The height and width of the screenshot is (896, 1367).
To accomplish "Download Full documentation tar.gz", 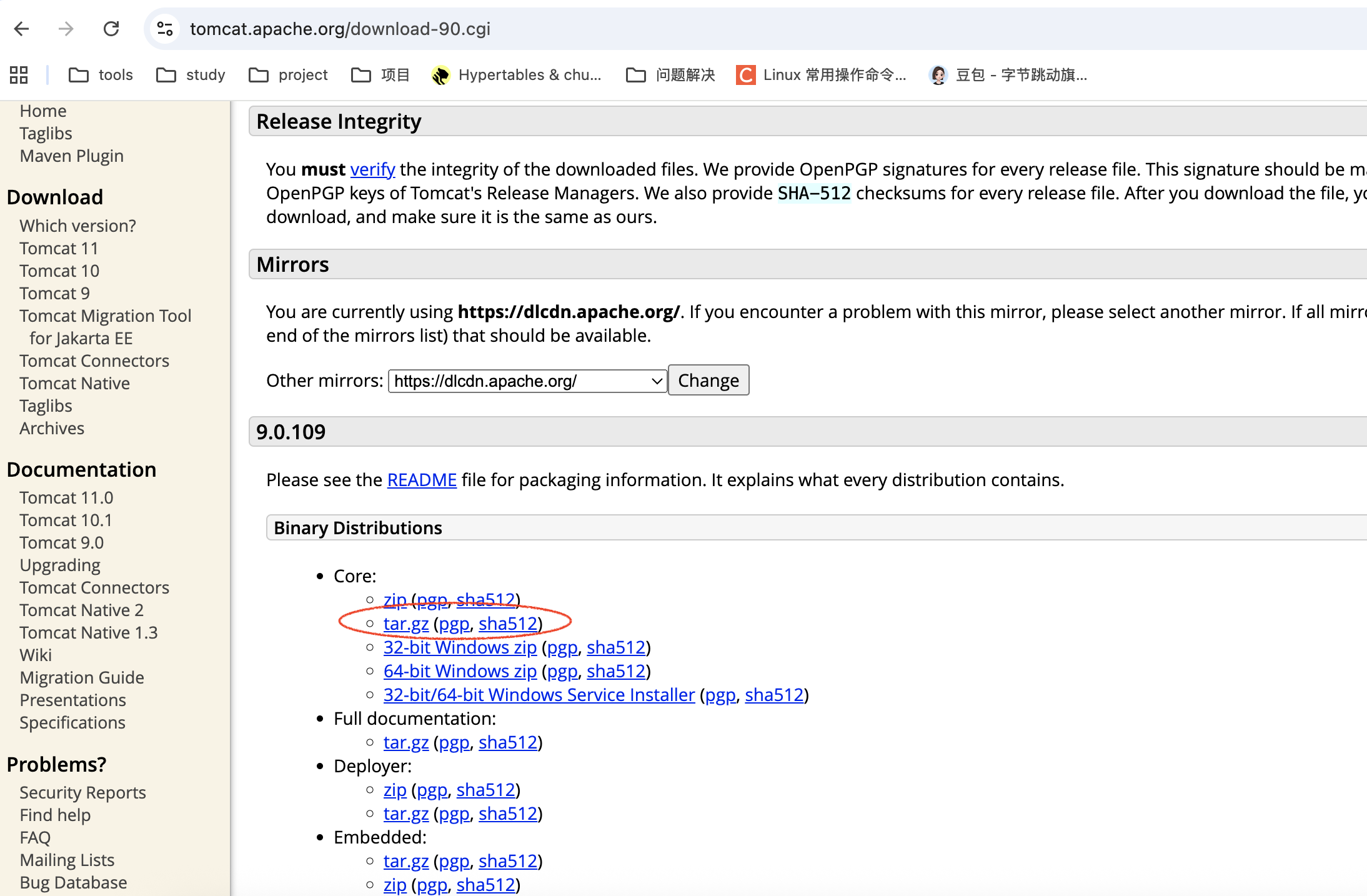I will coord(406,742).
